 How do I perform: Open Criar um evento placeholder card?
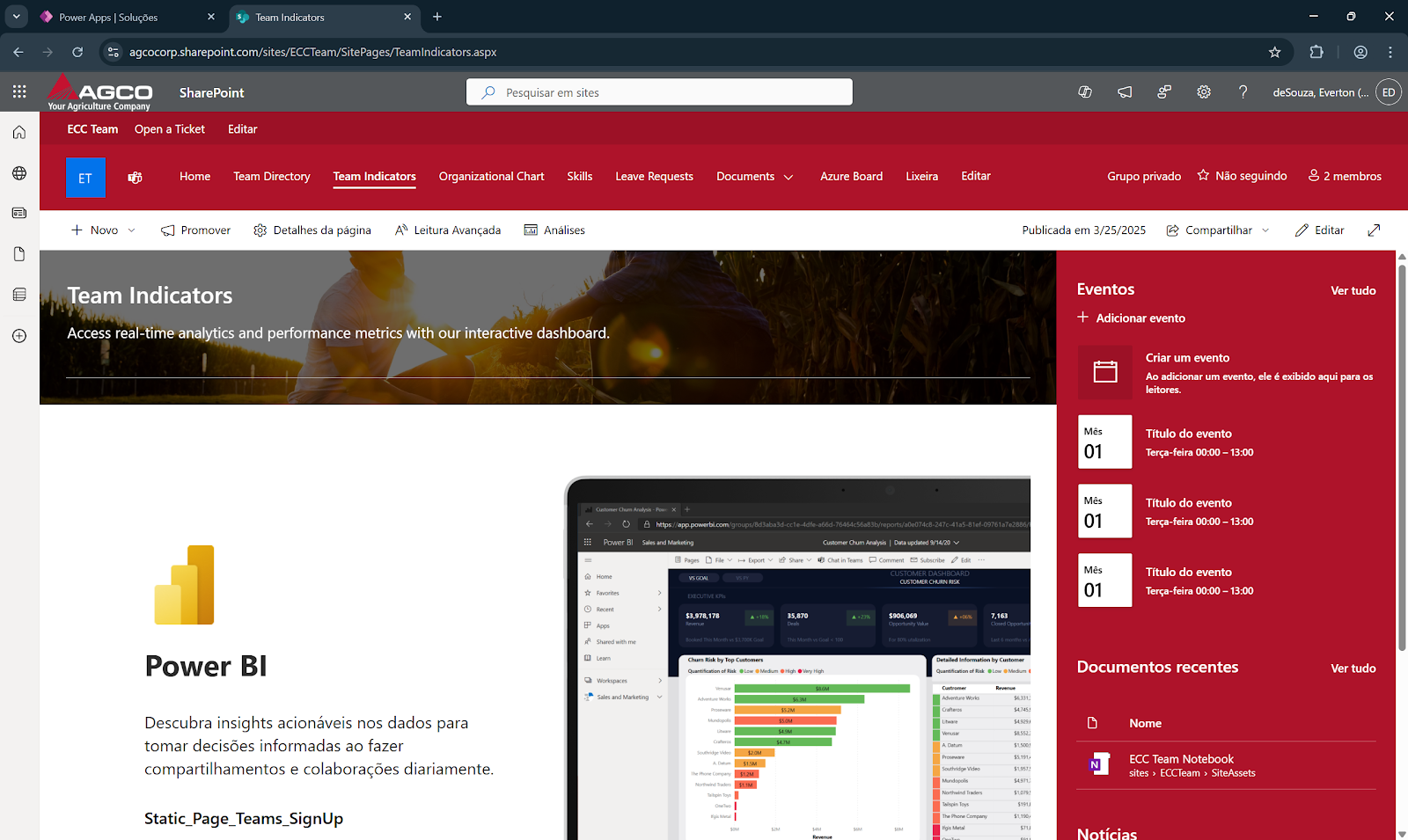(1227, 373)
